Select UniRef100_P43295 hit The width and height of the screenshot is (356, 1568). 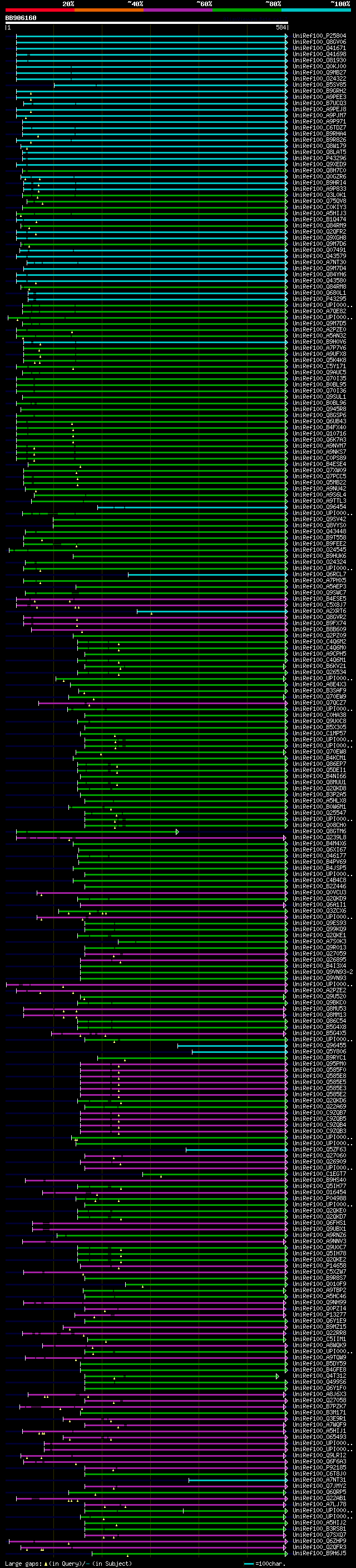(x=319, y=299)
